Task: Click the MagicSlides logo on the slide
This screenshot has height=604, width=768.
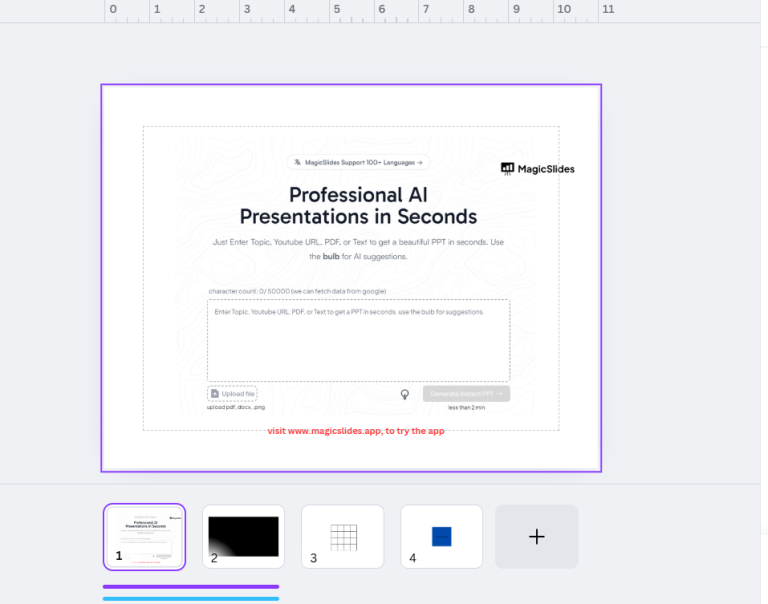Action: pos(538,169)
